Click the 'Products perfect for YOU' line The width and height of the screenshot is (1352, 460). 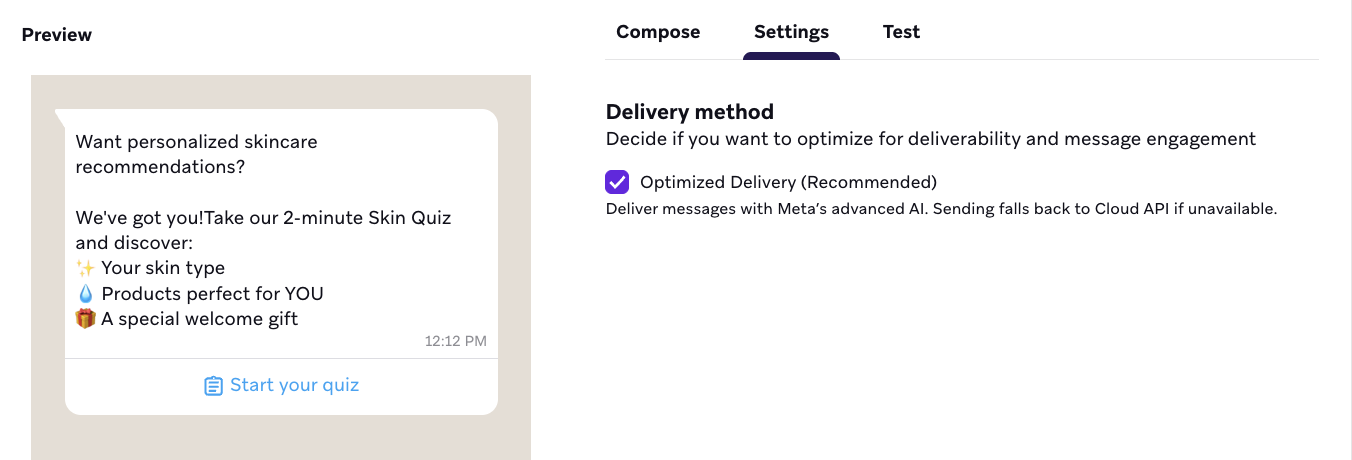click(x=212, y=294)
